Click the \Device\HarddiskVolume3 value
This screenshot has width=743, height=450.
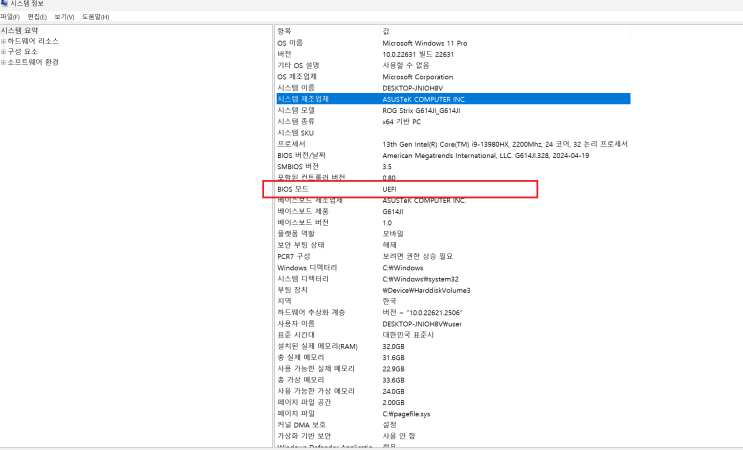[426, 290]
